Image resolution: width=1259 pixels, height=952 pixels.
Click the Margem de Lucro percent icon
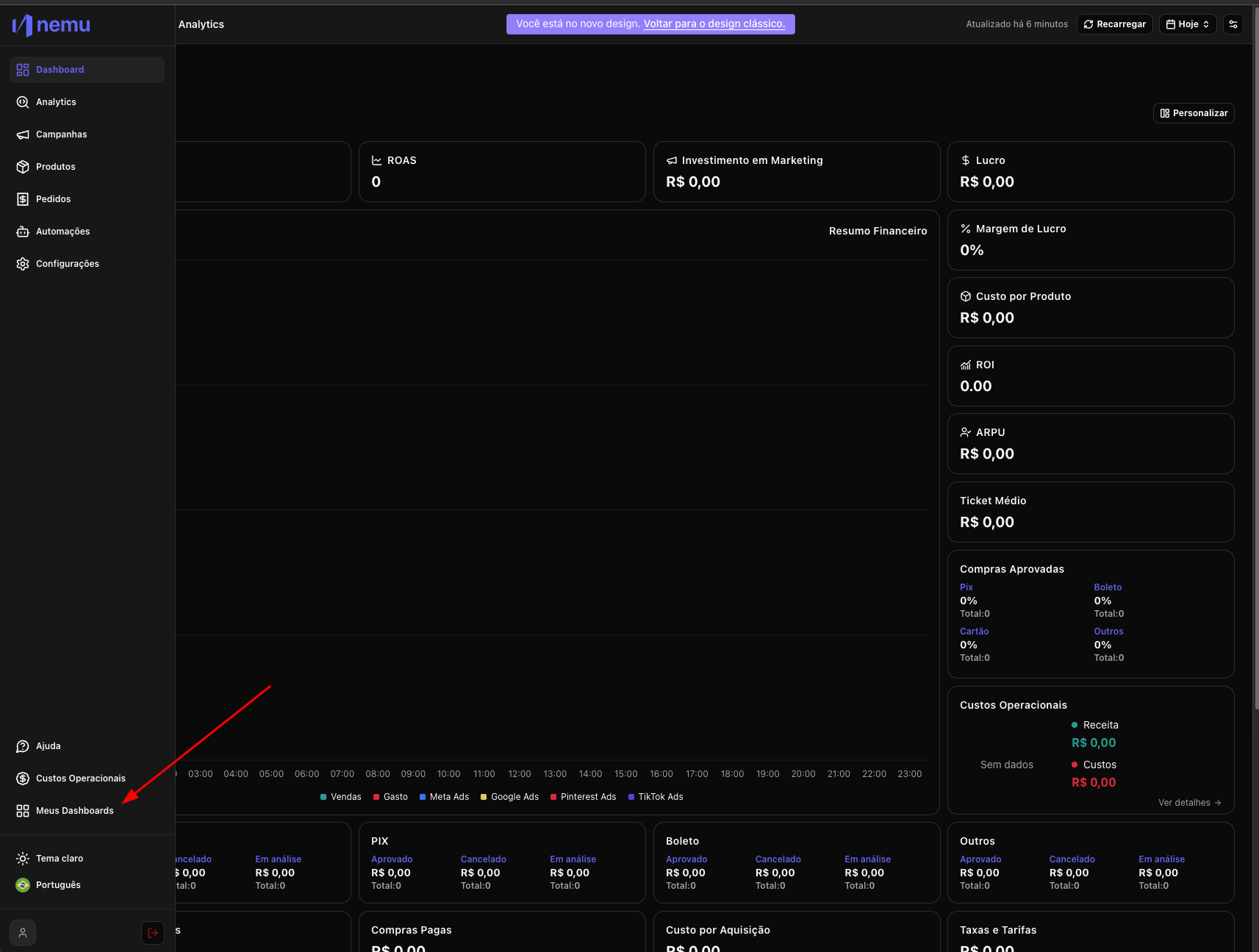(x=966, y=229)
